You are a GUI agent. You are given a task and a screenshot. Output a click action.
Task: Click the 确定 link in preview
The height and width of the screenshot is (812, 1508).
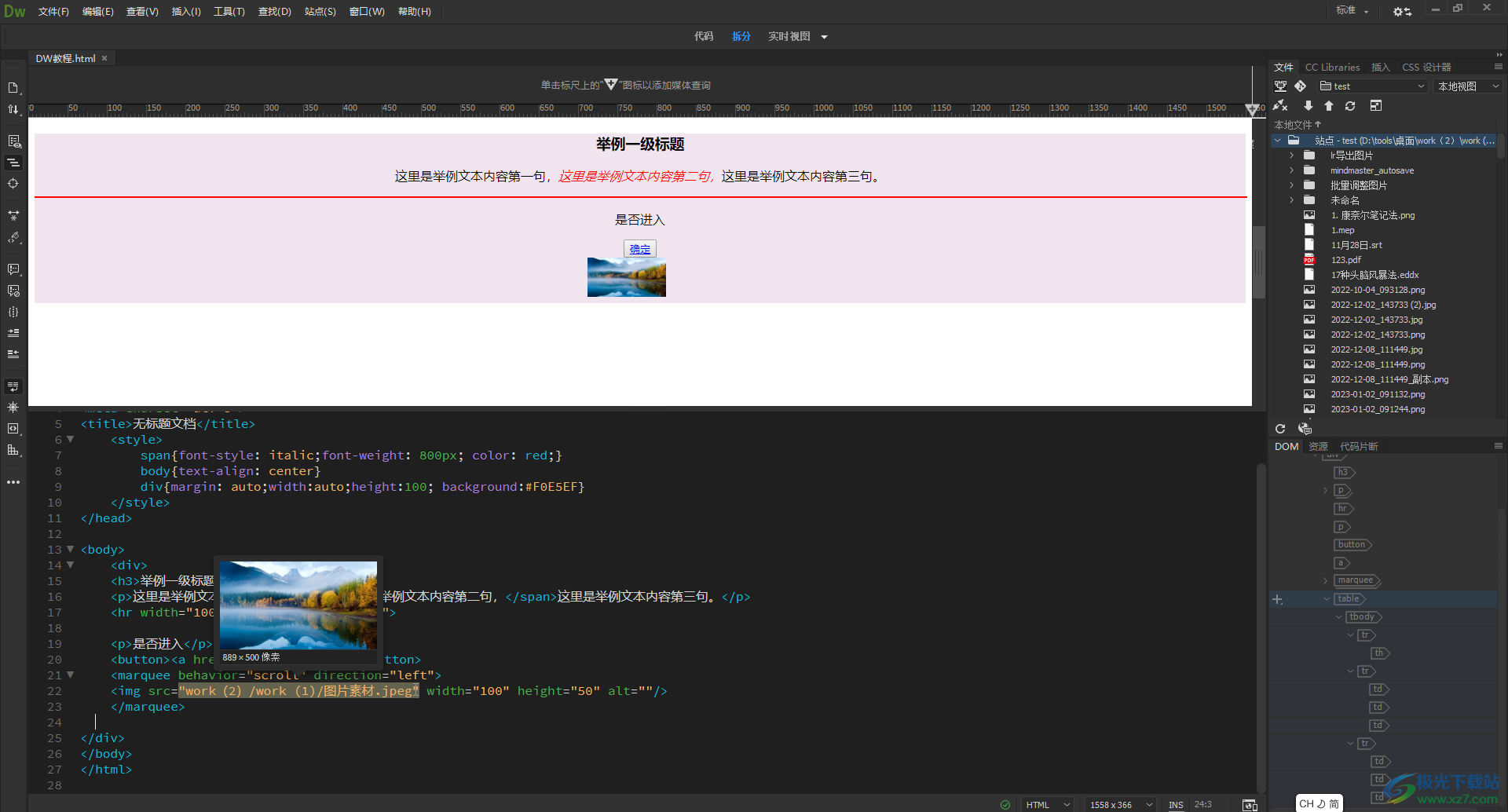(640, 249)
